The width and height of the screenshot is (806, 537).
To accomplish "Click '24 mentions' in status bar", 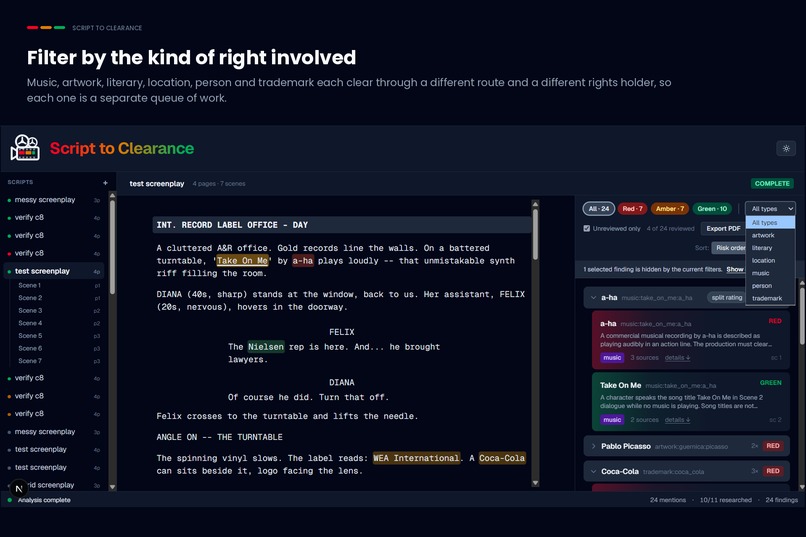I will pos(668,500).
